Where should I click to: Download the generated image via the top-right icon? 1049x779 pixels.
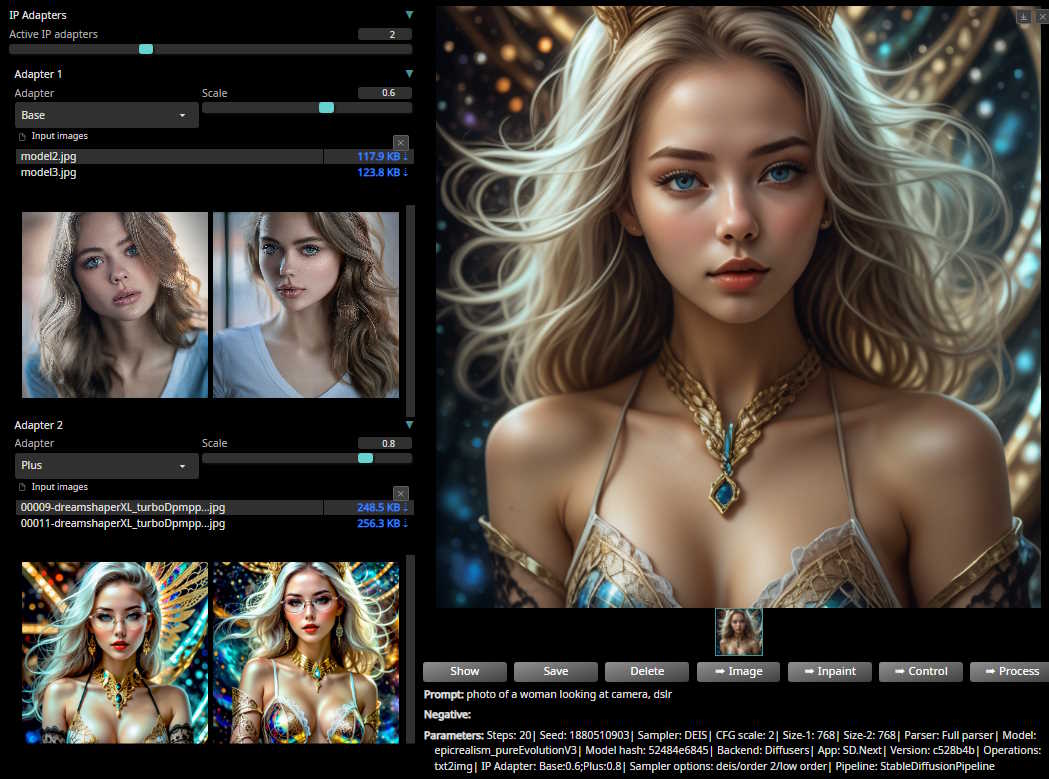coord(1023,17)
